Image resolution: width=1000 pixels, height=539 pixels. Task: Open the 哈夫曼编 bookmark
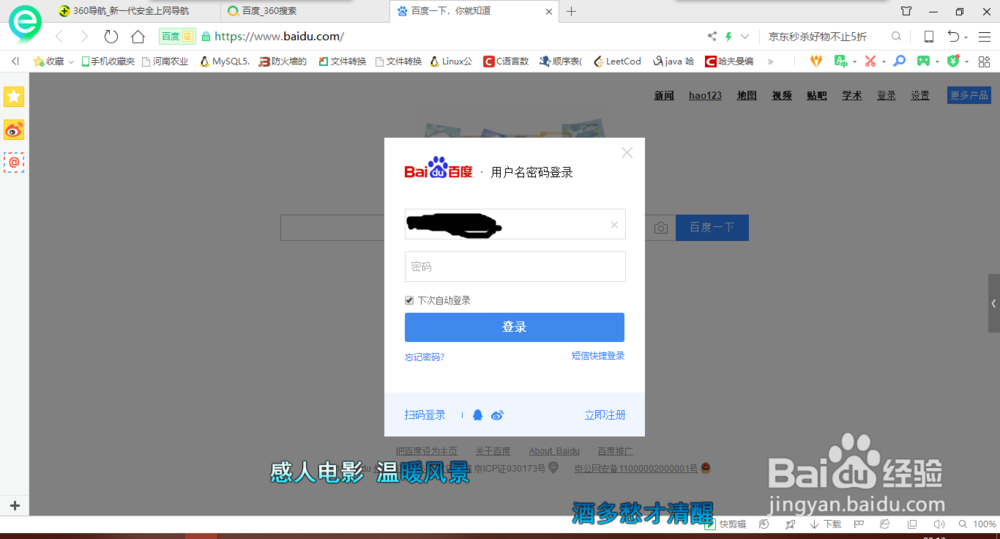pyautogui.click(x=729, y=61)
